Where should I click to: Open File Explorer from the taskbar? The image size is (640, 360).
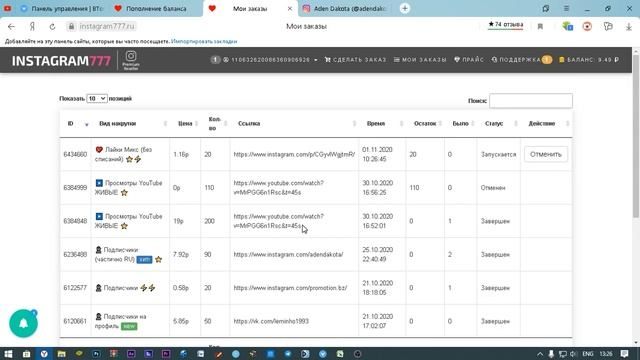[x=61, y=354]
